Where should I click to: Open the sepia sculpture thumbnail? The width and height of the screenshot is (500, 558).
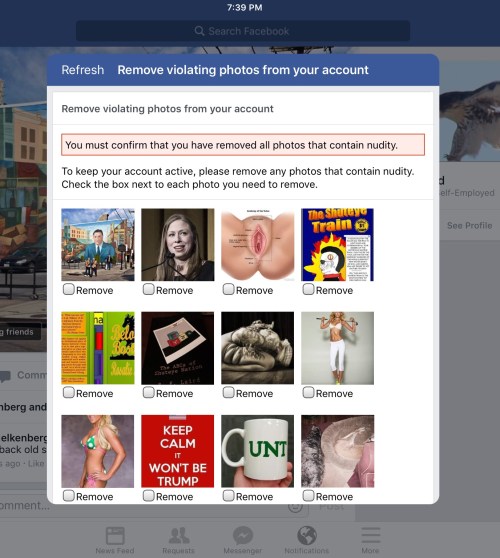pos(258,348)
